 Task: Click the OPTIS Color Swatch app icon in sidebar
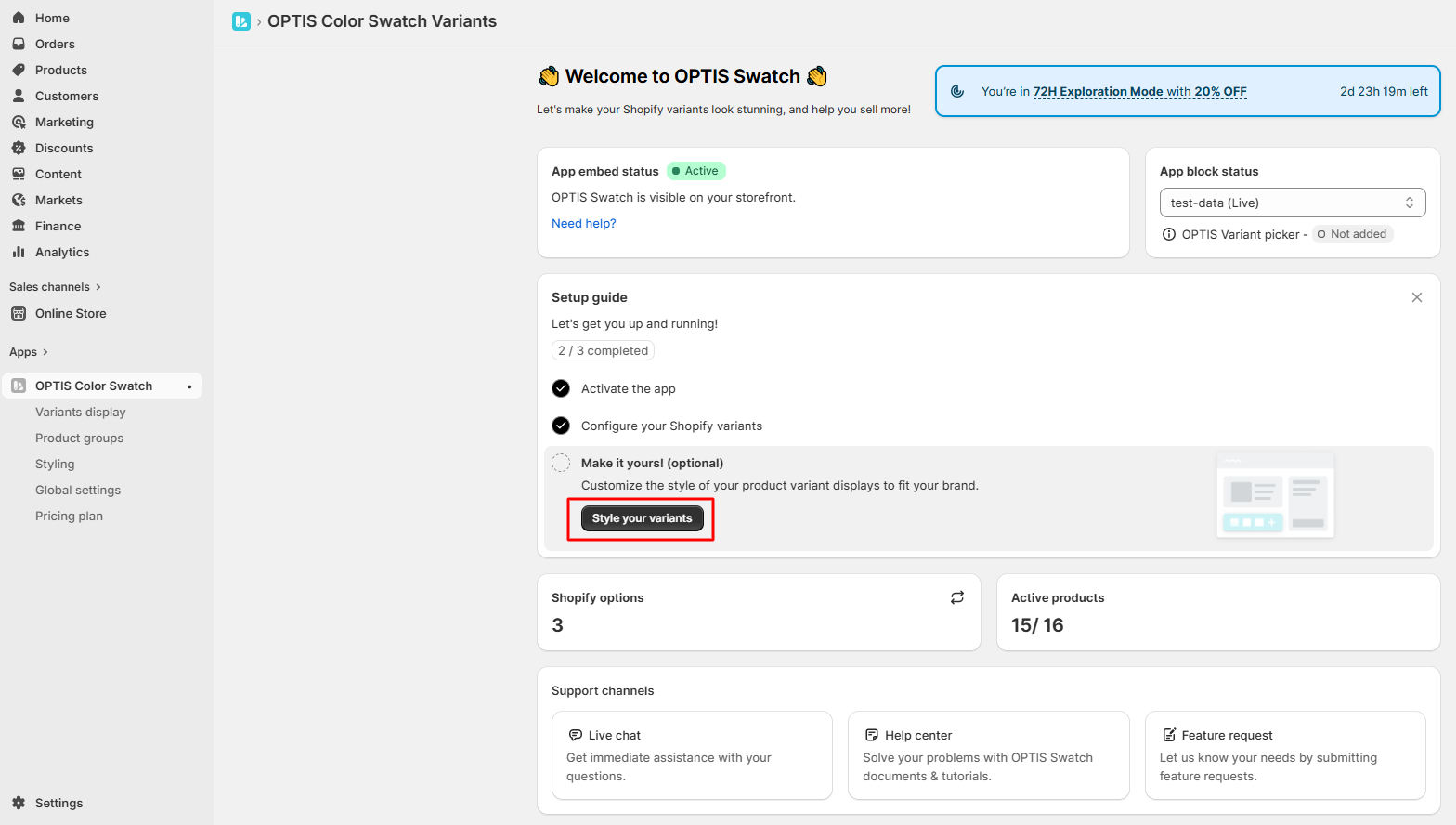pos(19,386)
